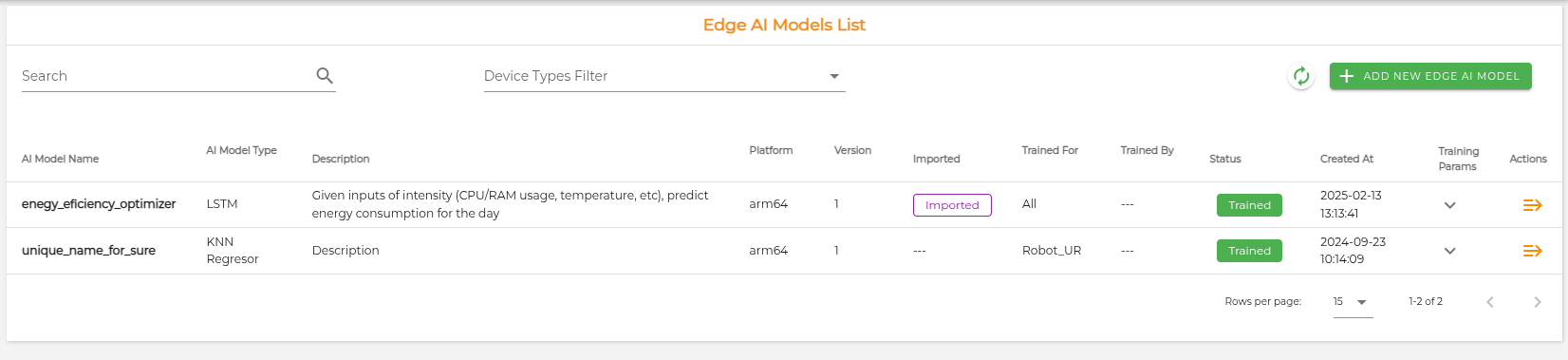
Task: Click the search magnifier icon
Action: click(325, 75)
